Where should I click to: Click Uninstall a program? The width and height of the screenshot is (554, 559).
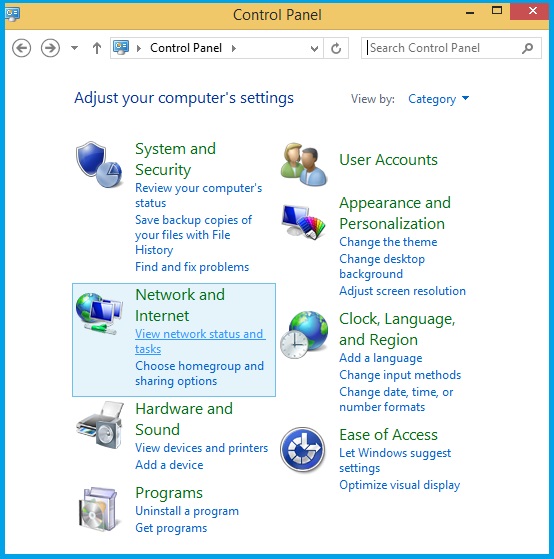(187, 511)
